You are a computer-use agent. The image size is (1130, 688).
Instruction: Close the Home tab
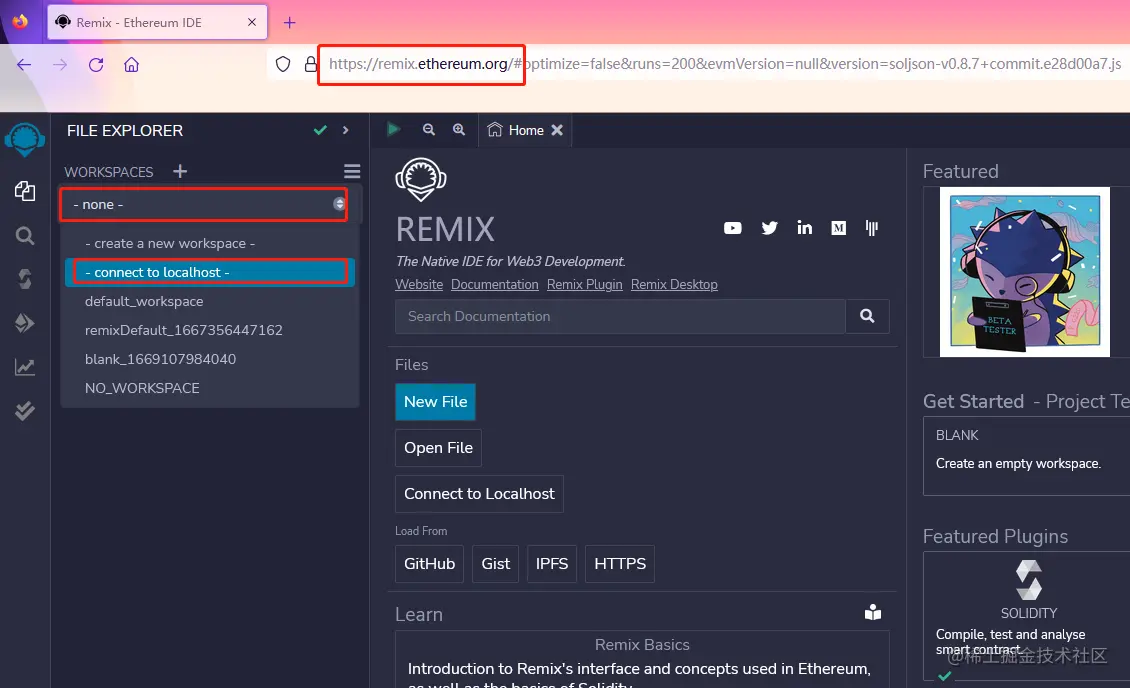coord(557,130)
